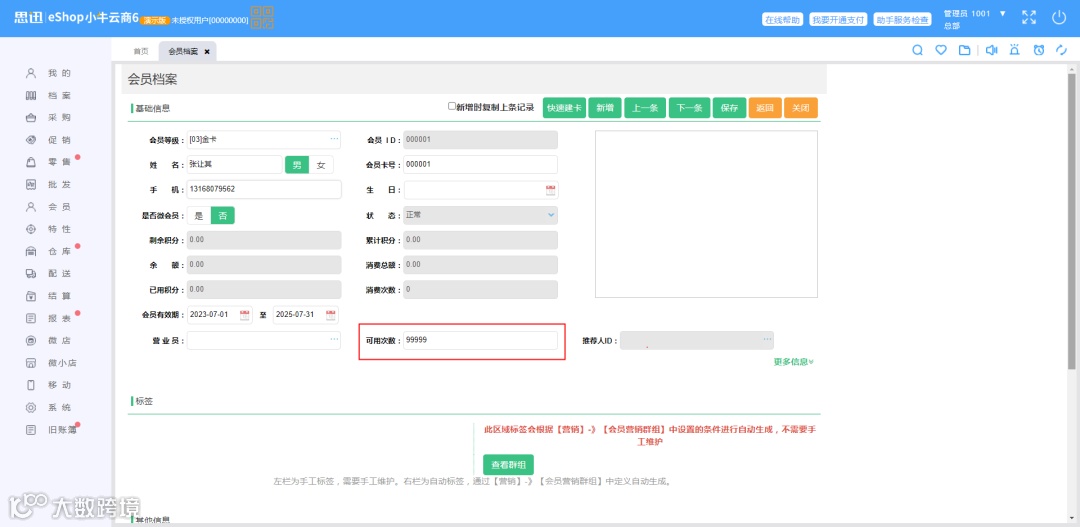Click the 姓名 field containing 张让其

234,165
